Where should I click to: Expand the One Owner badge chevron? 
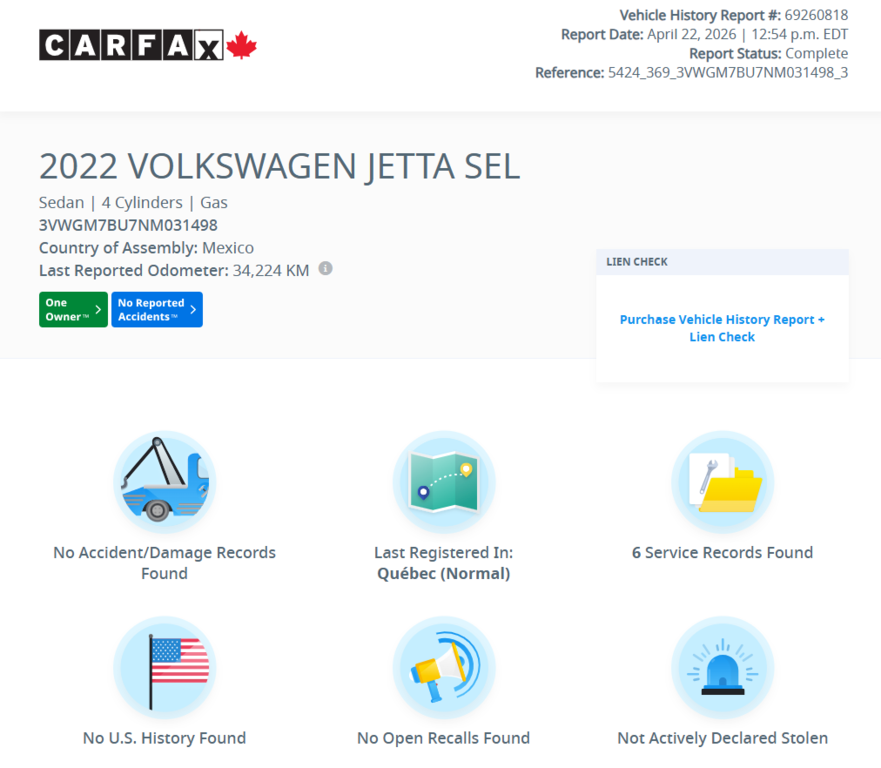[97, 309]
